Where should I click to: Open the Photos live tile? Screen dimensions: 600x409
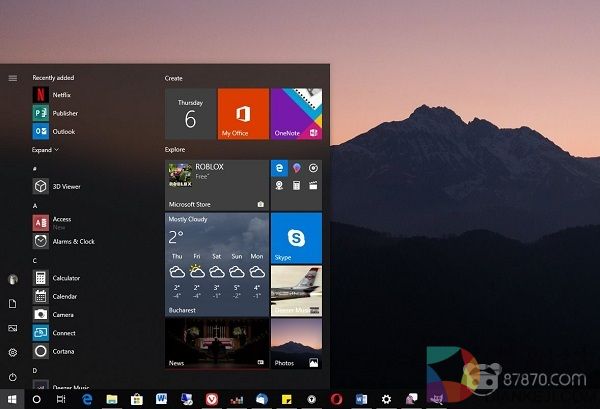[296, 344]
